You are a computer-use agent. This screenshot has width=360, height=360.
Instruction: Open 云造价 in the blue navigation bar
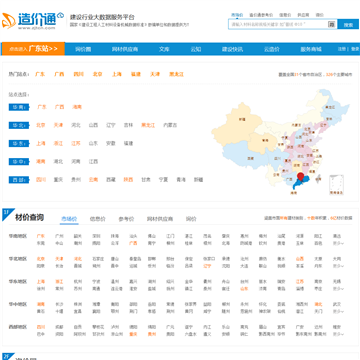(272, 49)
